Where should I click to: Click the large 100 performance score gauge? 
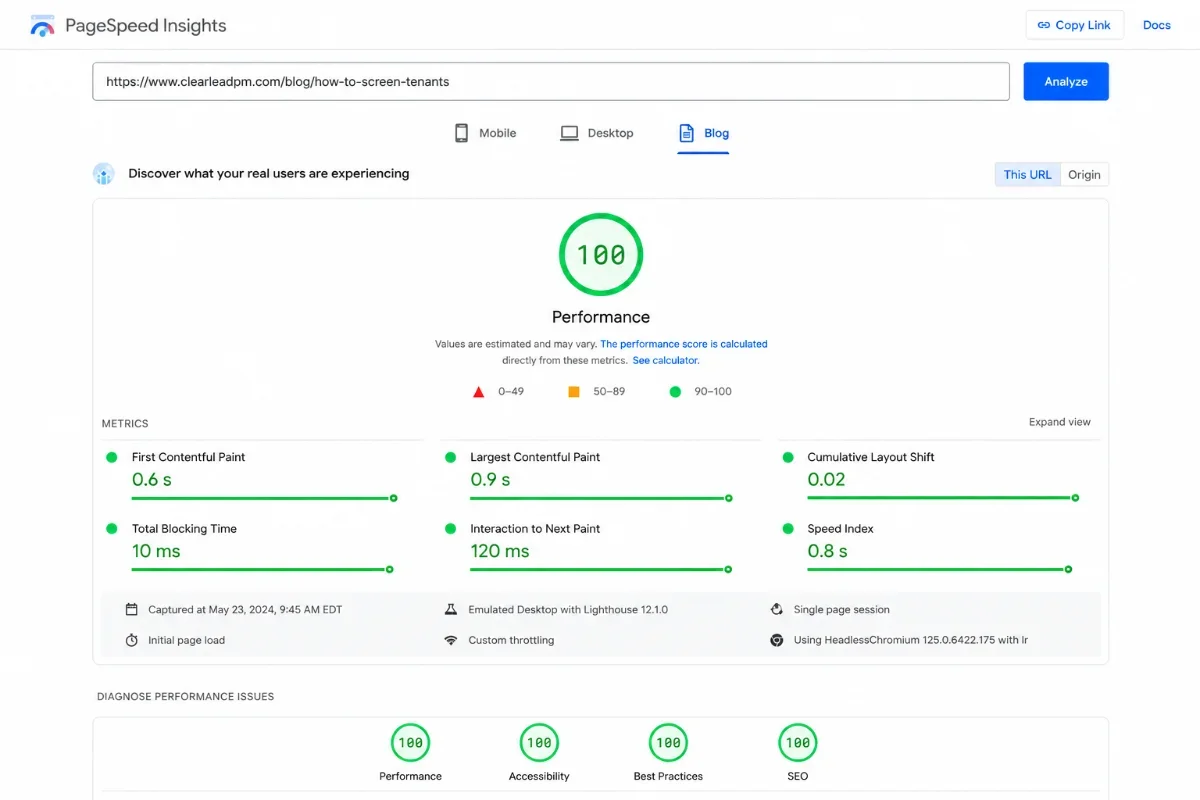pos(601,255)
